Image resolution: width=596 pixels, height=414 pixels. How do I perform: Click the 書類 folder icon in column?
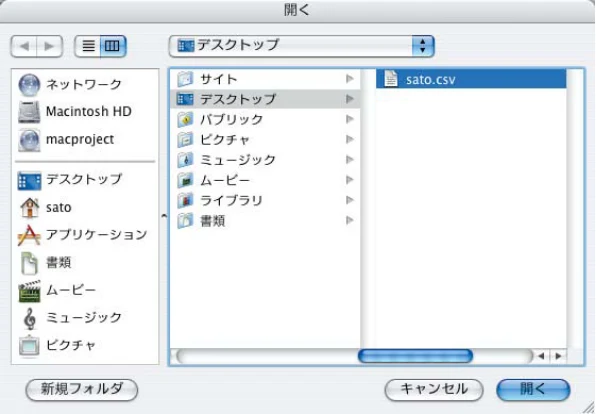point(185,220)
